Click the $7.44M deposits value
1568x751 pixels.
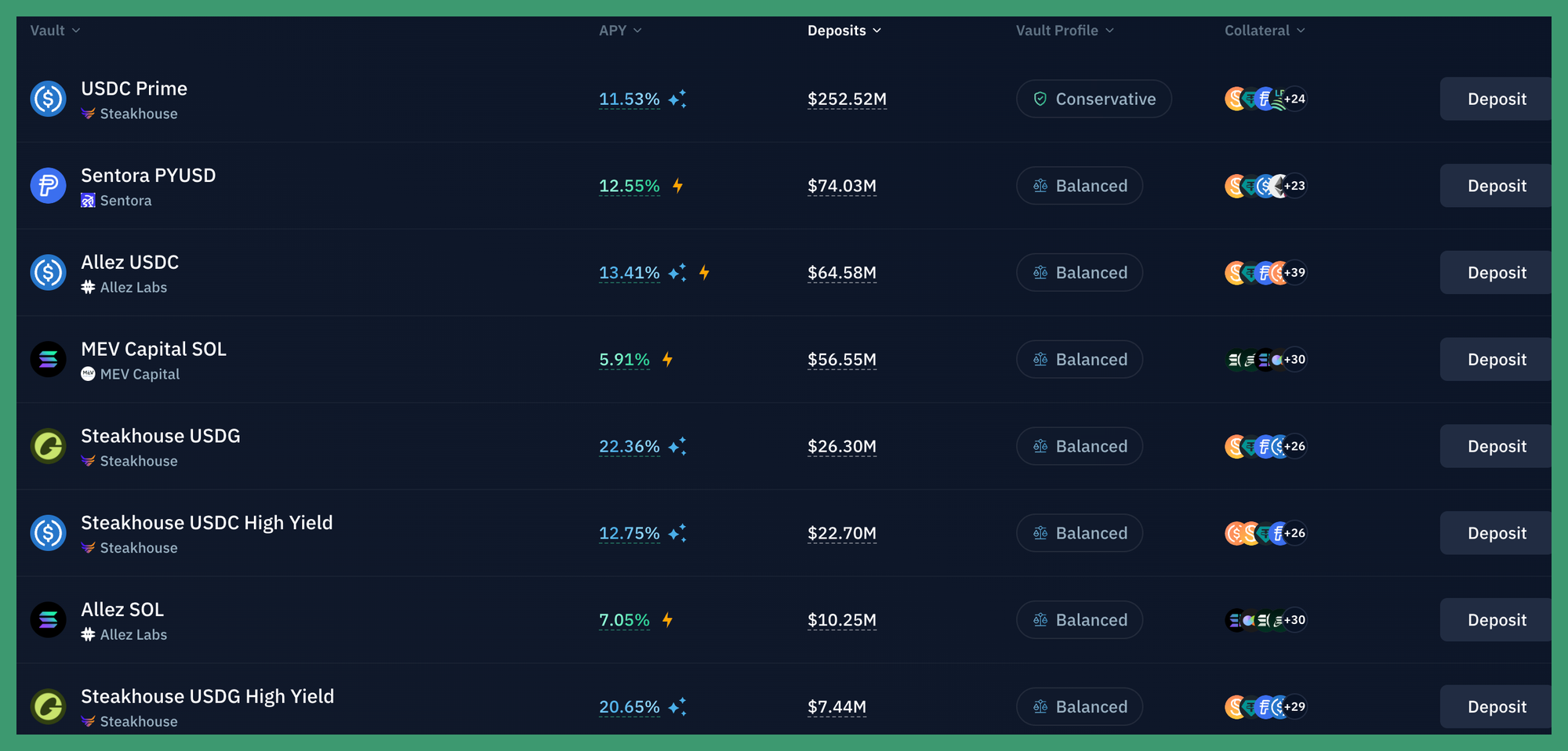click(837, 707)
